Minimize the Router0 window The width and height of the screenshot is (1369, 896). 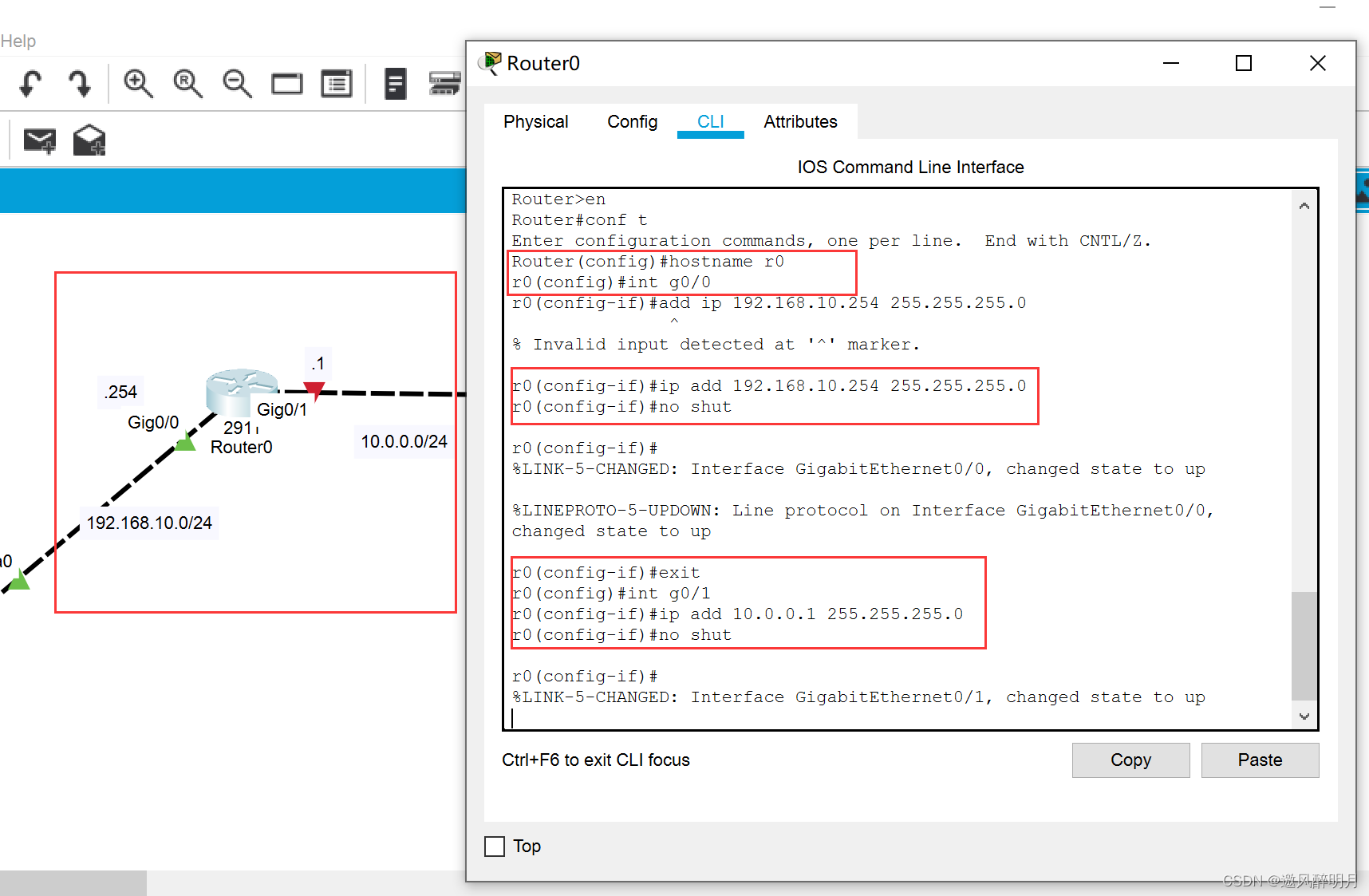pyautogui.click(x=1171, y=63)
